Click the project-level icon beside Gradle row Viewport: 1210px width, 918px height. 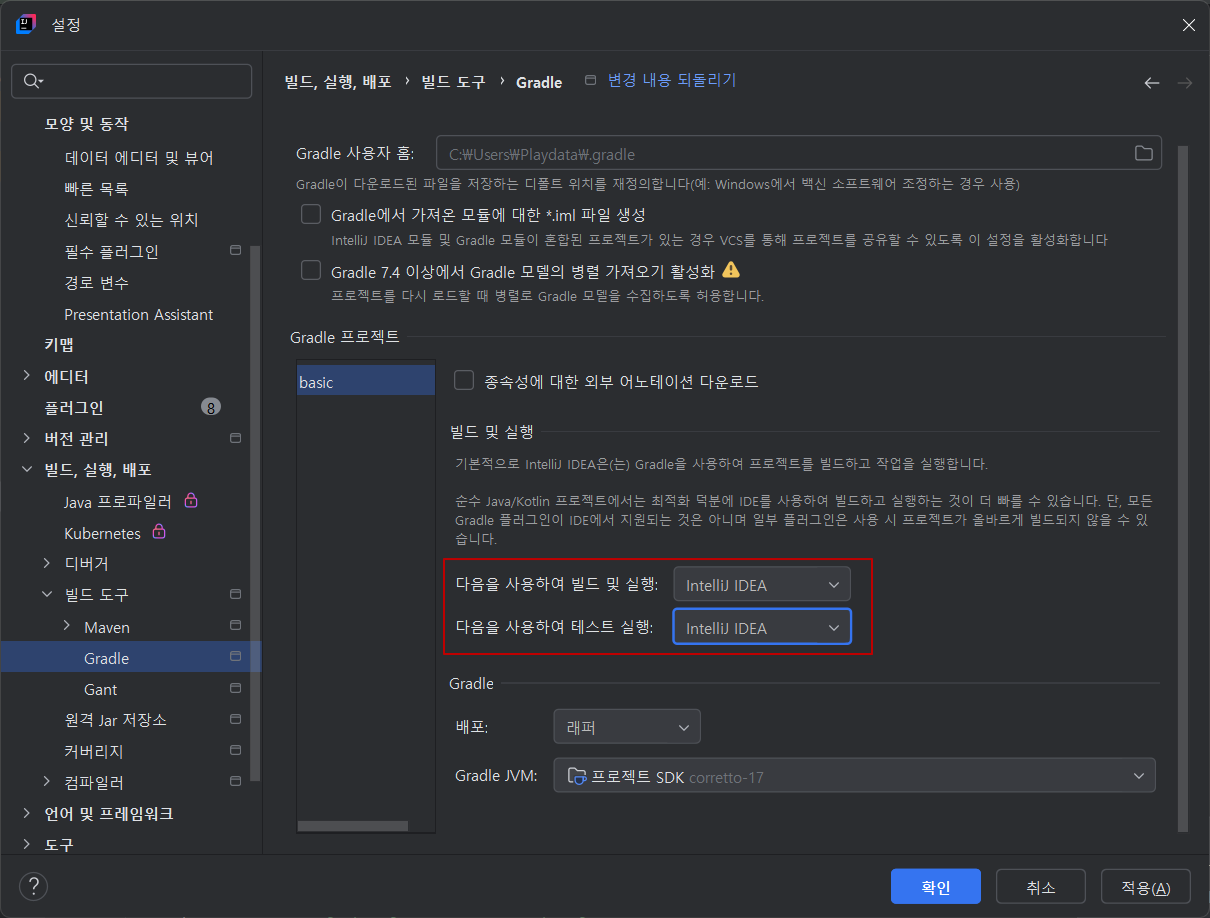pos(236,657)
